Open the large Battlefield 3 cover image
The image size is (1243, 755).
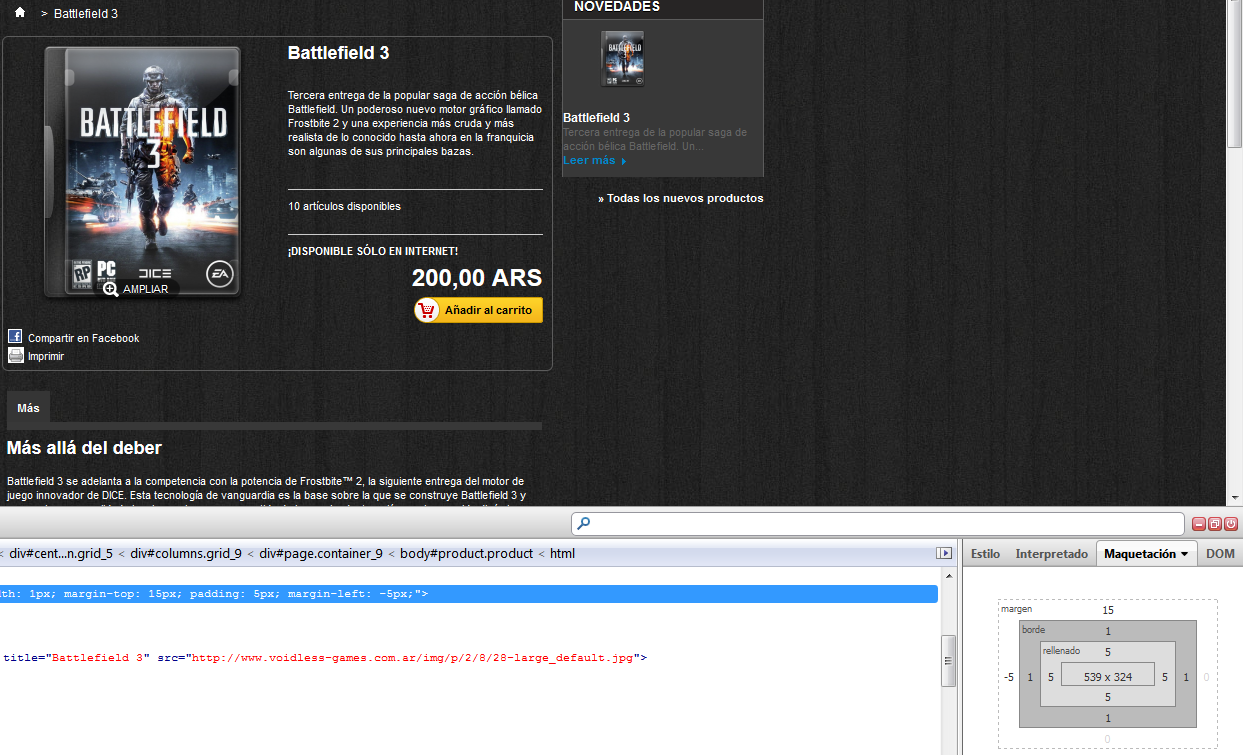pyautogui.click(x=142, y=171)
